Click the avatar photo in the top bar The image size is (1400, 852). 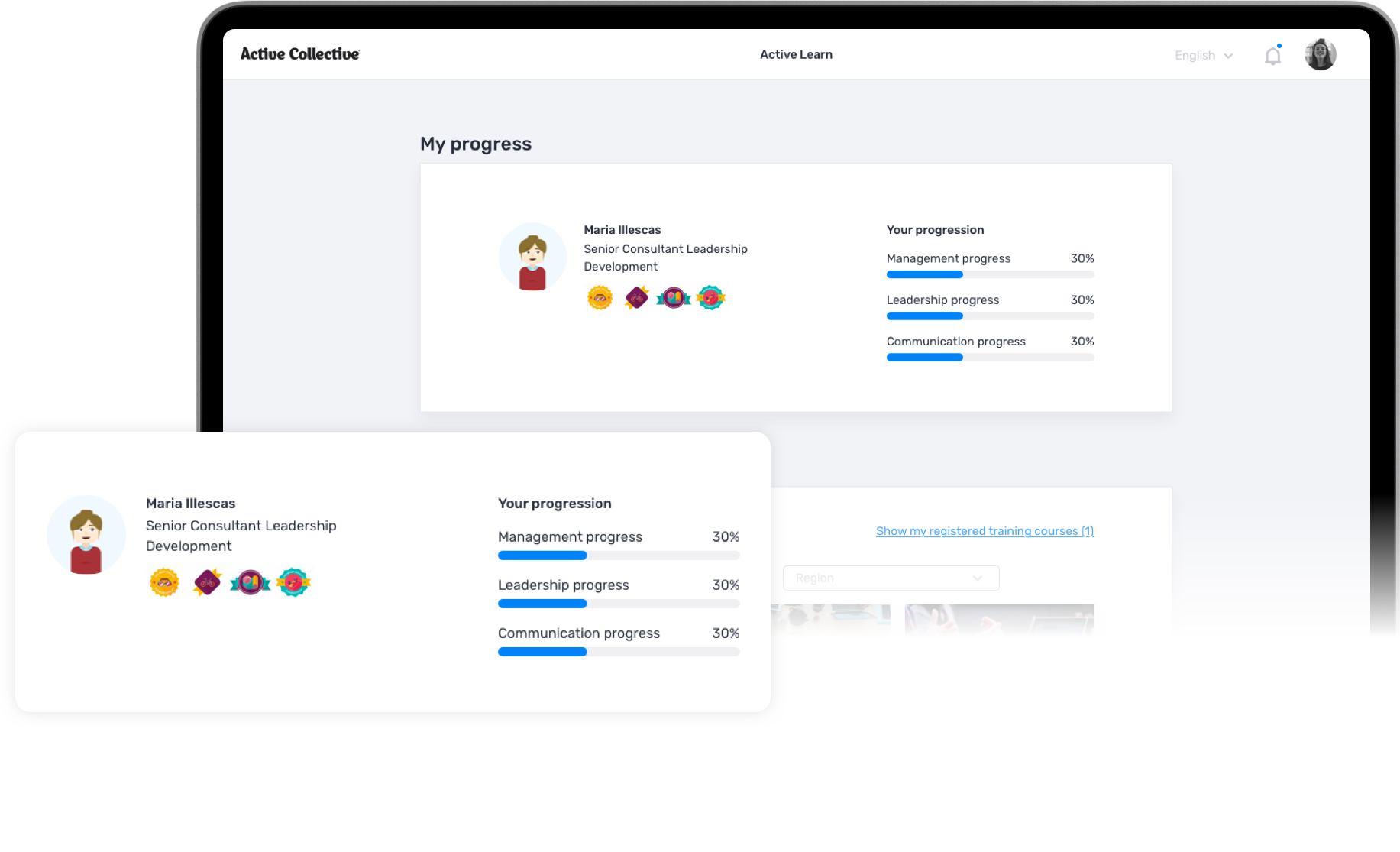click(x=1320, y=53)
